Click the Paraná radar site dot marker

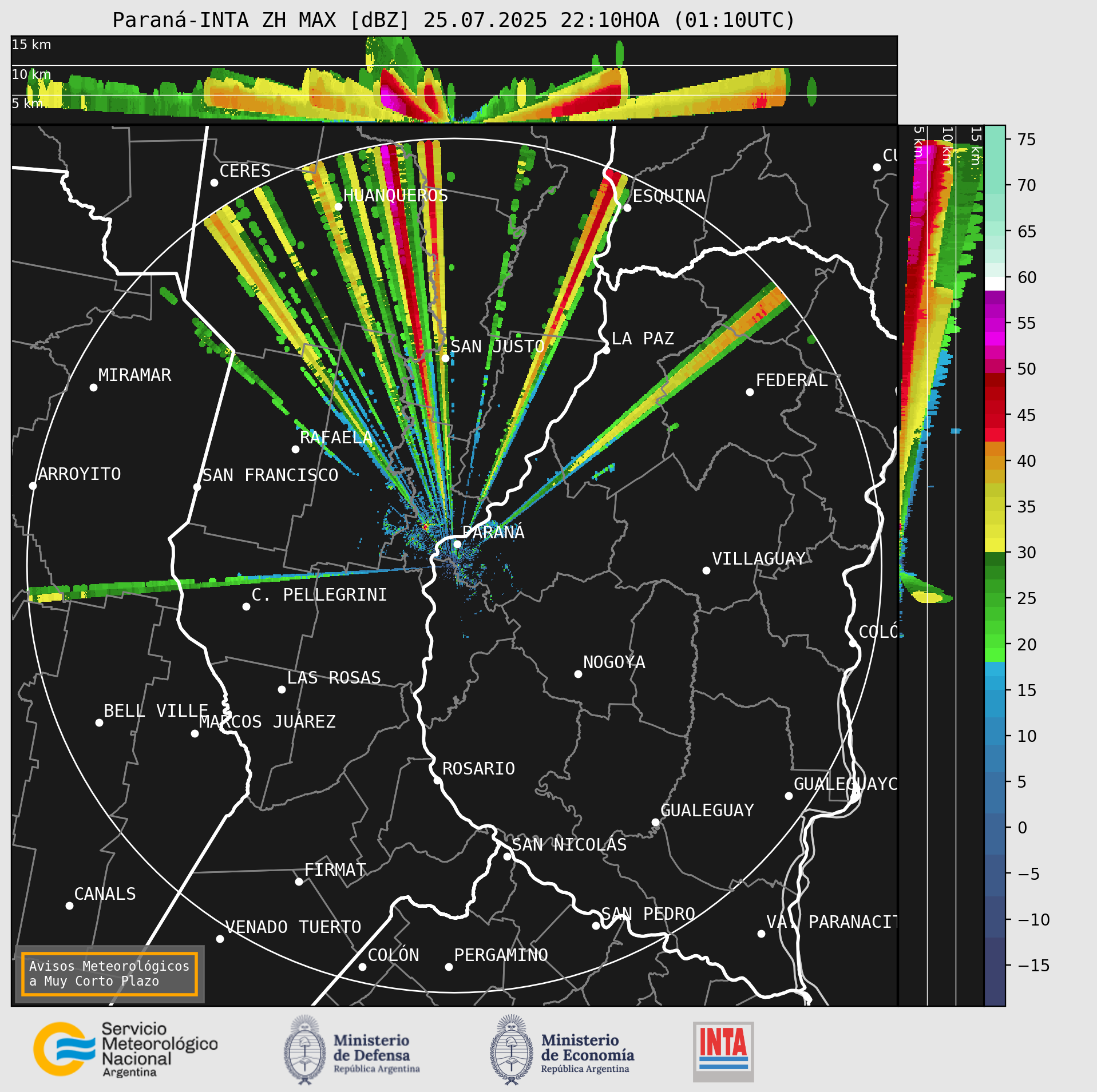(457, 544)
